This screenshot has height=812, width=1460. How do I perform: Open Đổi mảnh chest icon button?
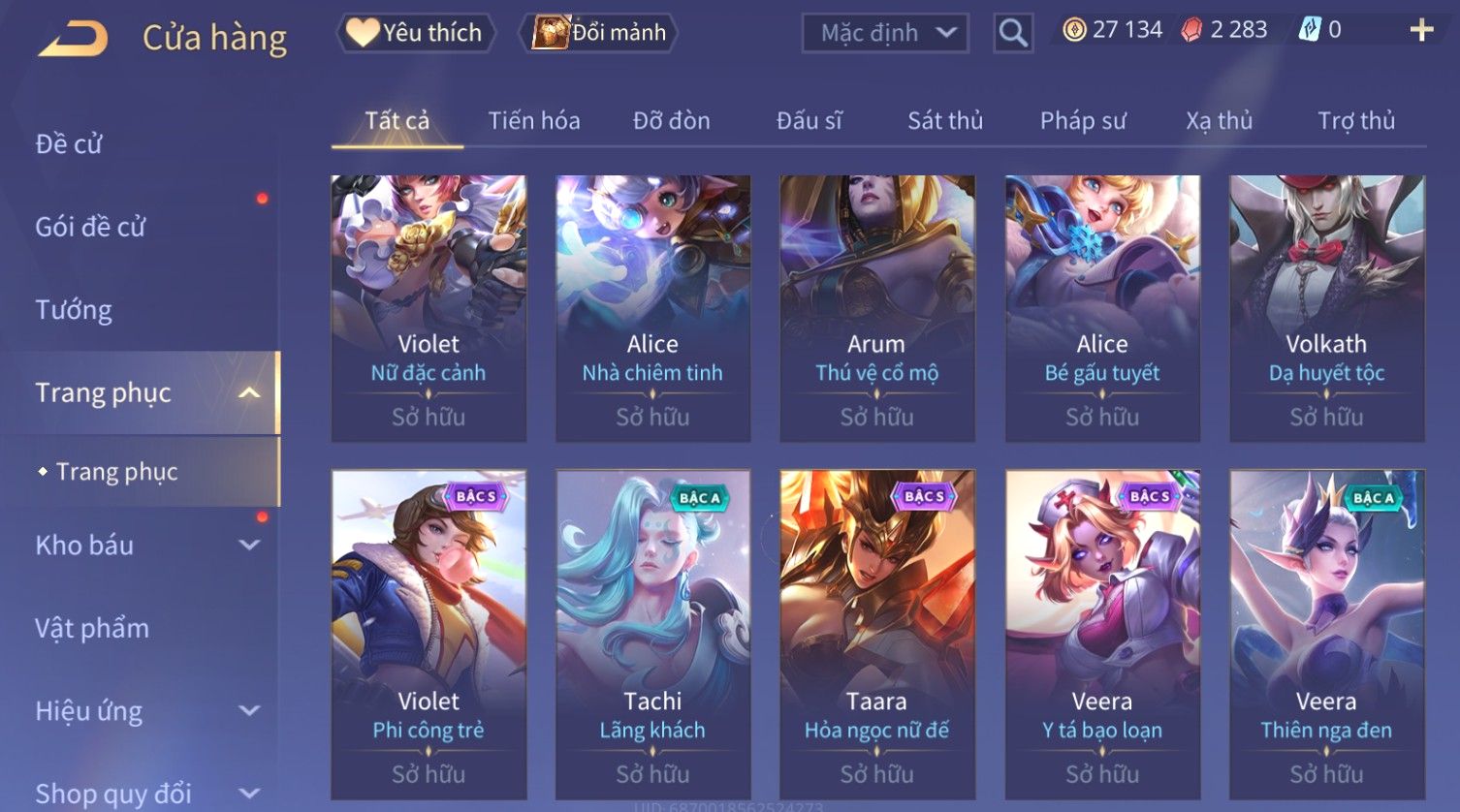[x=598, y=33]
